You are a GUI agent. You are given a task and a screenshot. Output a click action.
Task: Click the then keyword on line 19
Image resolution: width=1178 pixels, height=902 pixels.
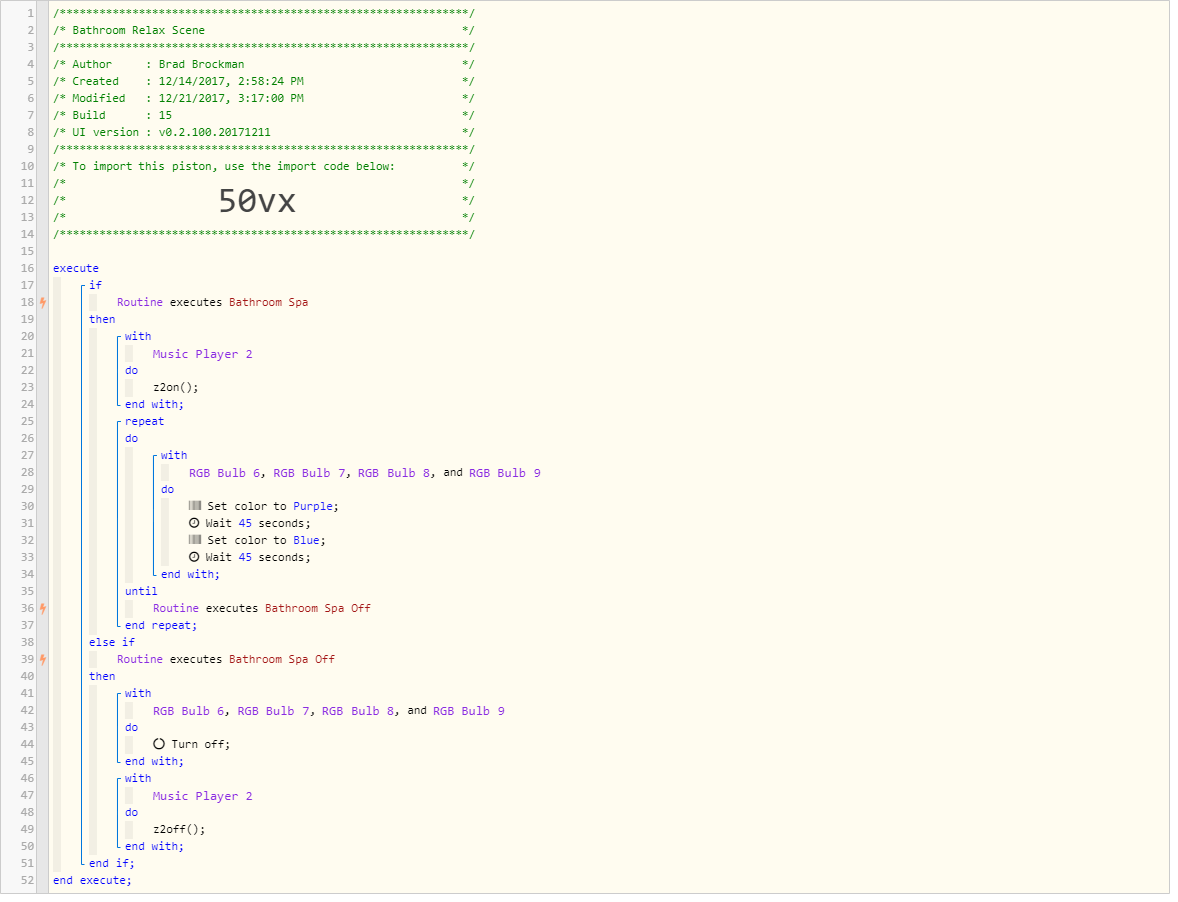coord(102,319)
